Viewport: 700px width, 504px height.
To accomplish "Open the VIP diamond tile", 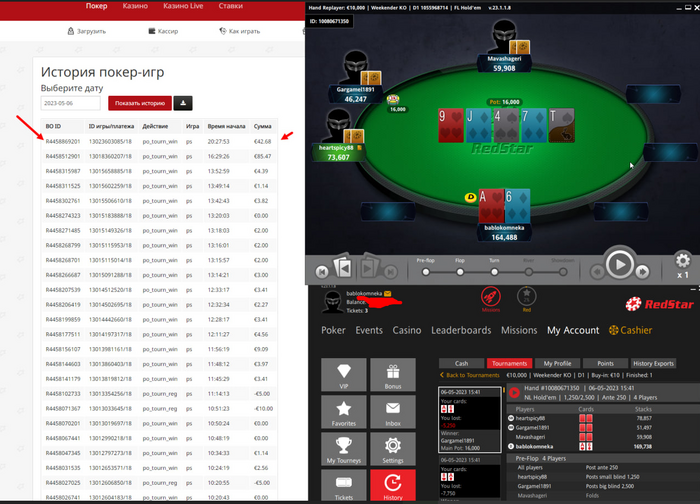I will [344, 375].
